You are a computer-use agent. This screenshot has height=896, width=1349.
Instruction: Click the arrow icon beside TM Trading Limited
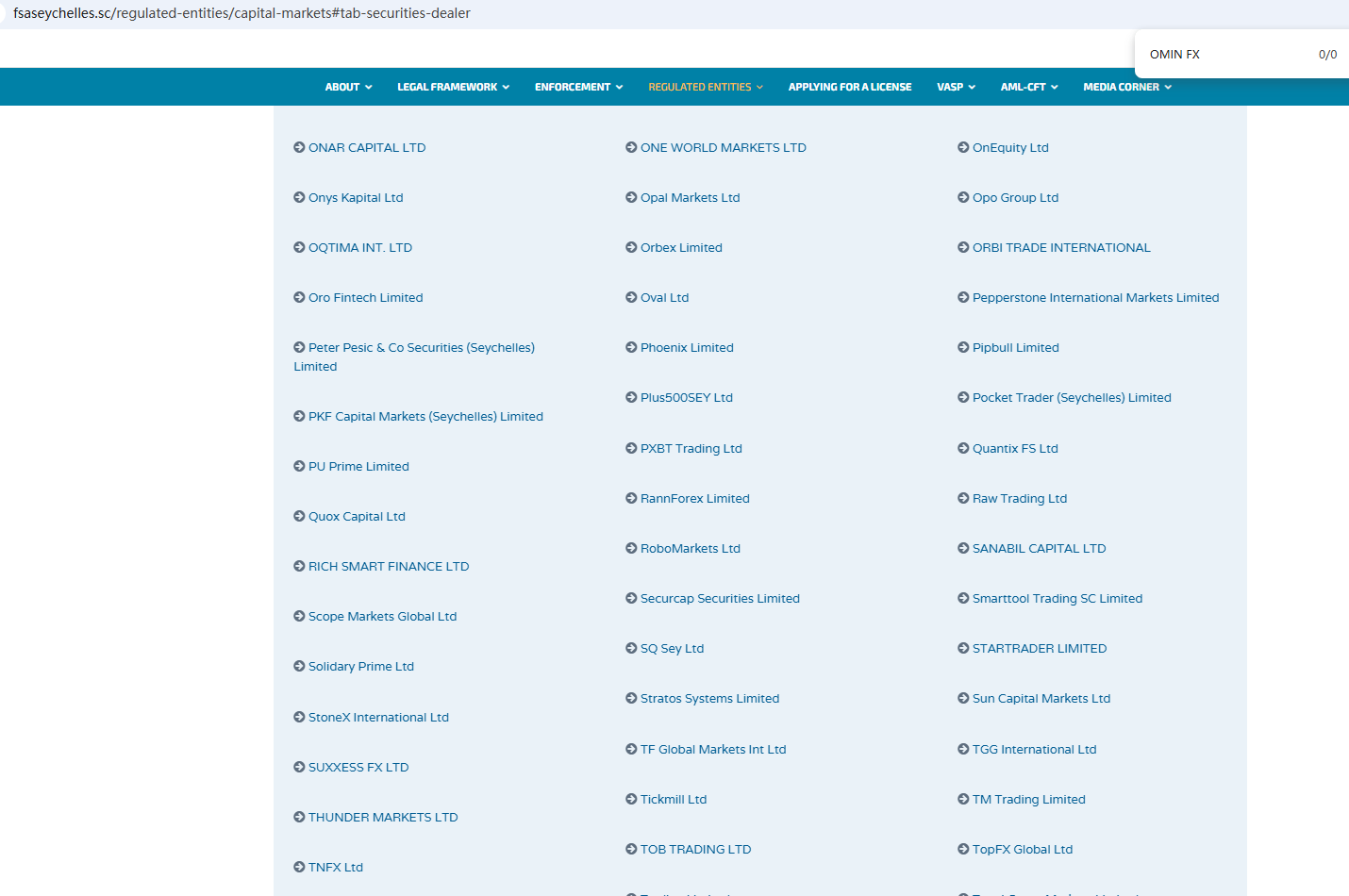tap(963, 799)
